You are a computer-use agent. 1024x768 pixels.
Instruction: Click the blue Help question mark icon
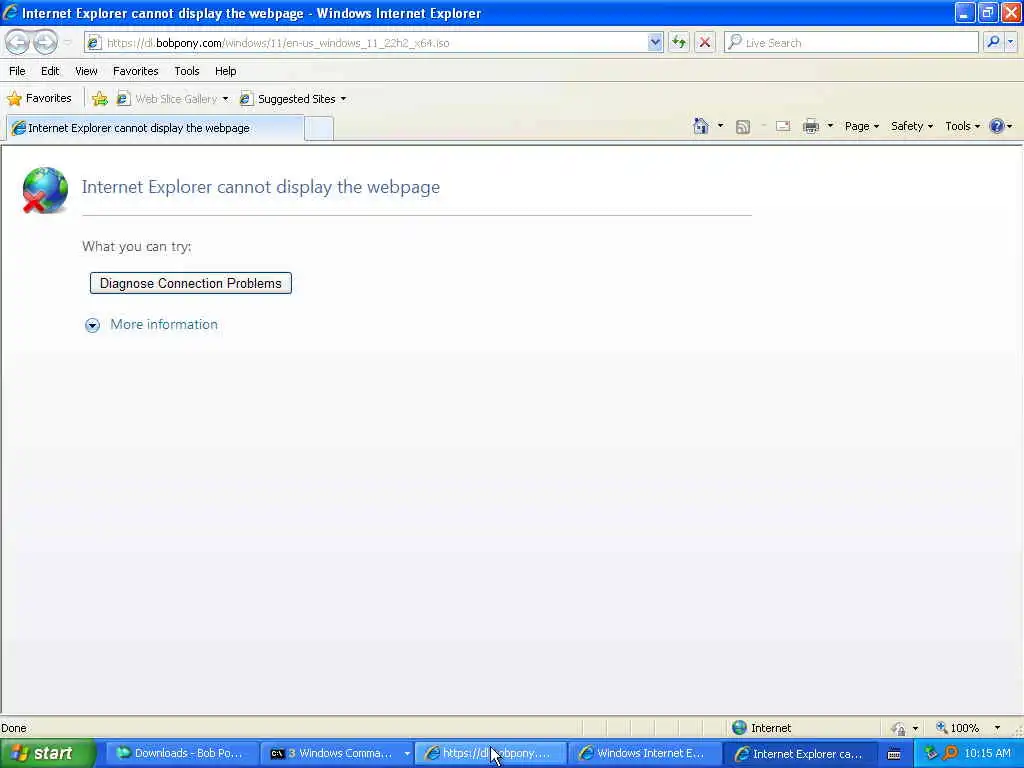point(996,126)
